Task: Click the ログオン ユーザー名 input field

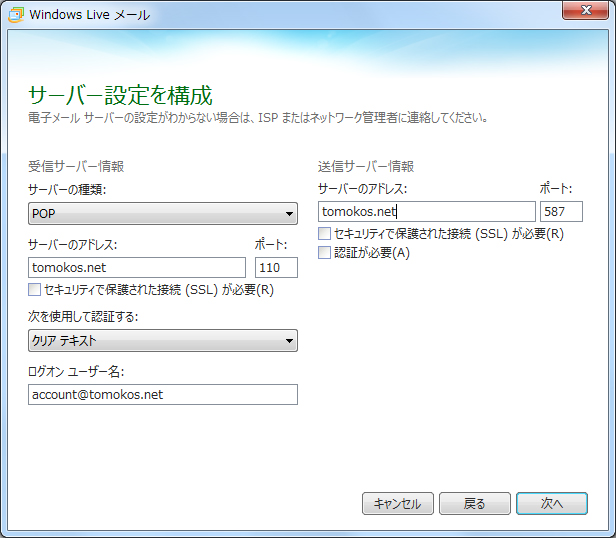Action: pos(163,395)
